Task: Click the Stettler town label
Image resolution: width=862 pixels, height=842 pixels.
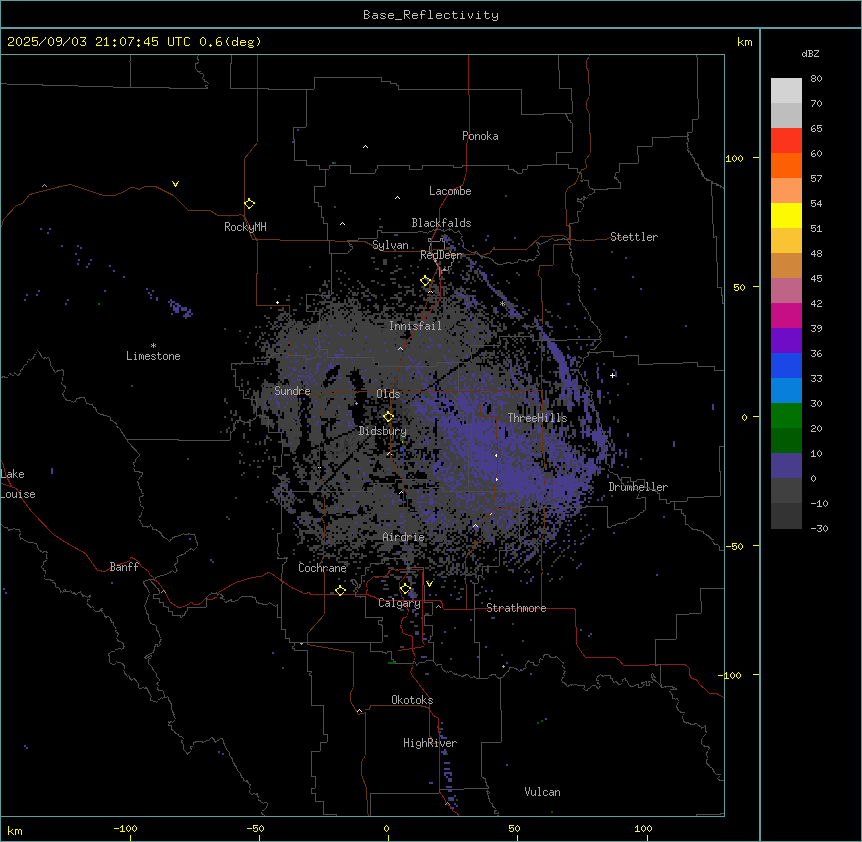Action: [x=634, y=237]
